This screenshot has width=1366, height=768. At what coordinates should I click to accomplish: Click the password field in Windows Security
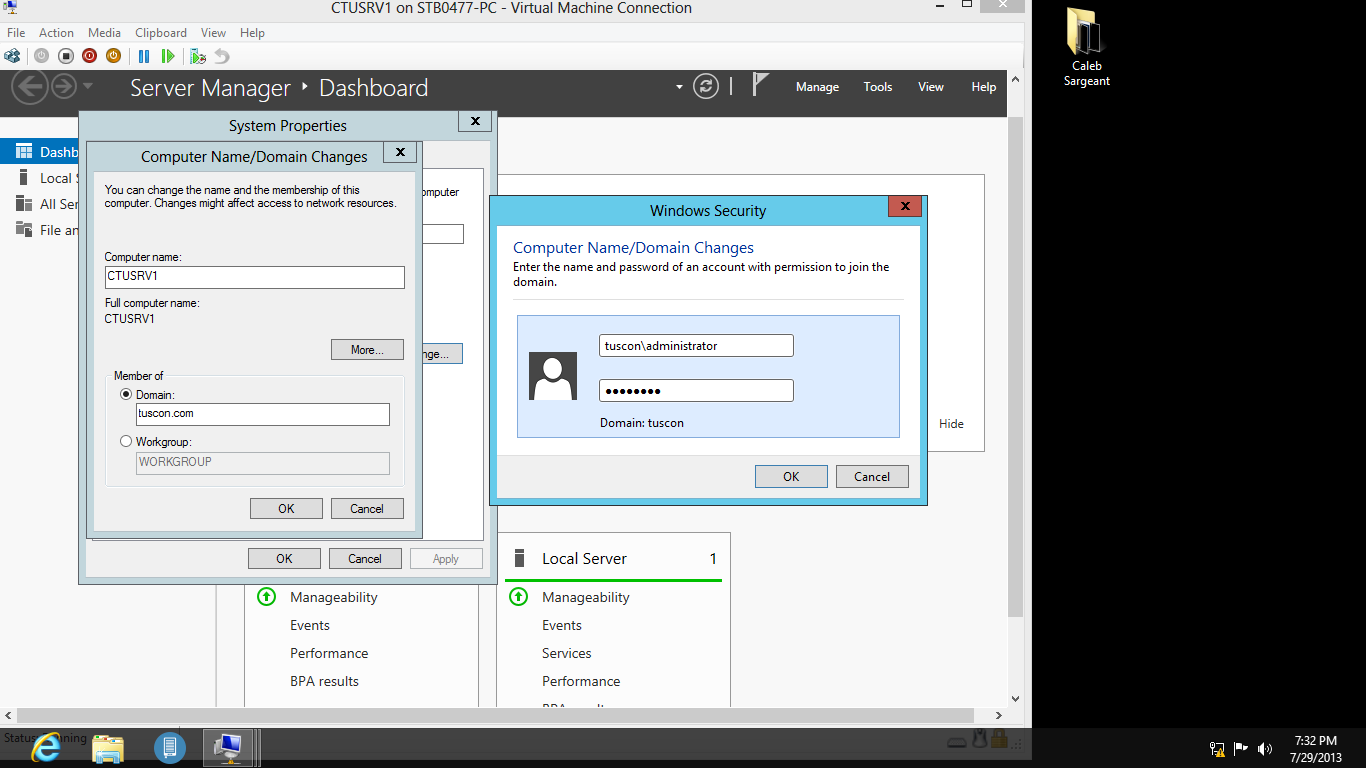(x=696, y=390)
